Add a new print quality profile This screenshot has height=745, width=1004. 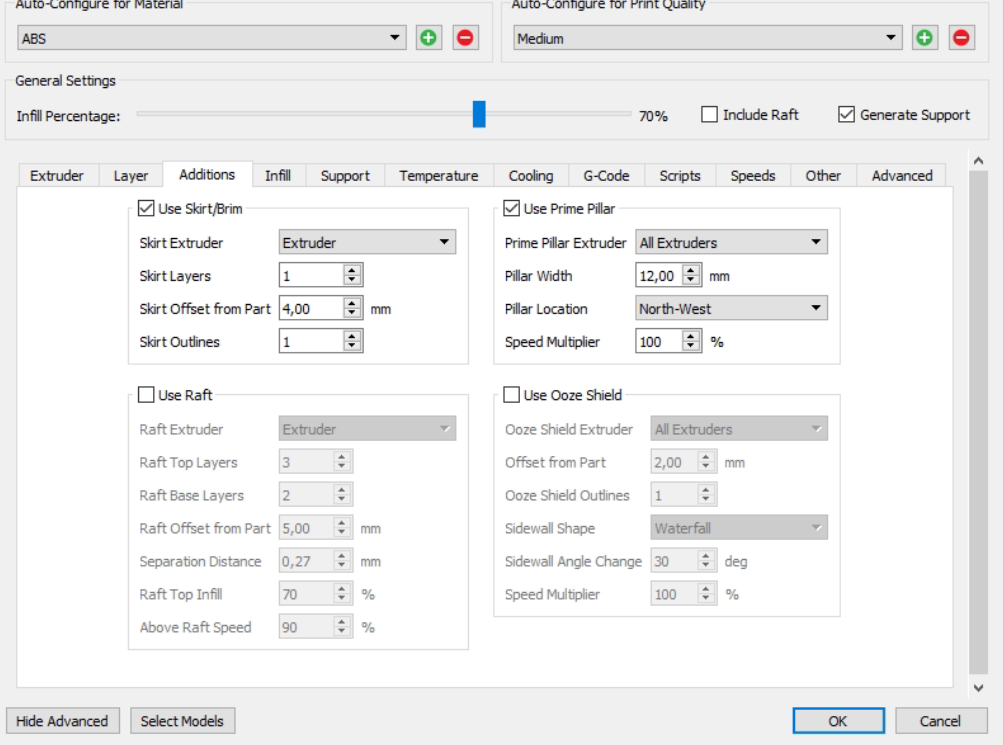pos(924,38)
